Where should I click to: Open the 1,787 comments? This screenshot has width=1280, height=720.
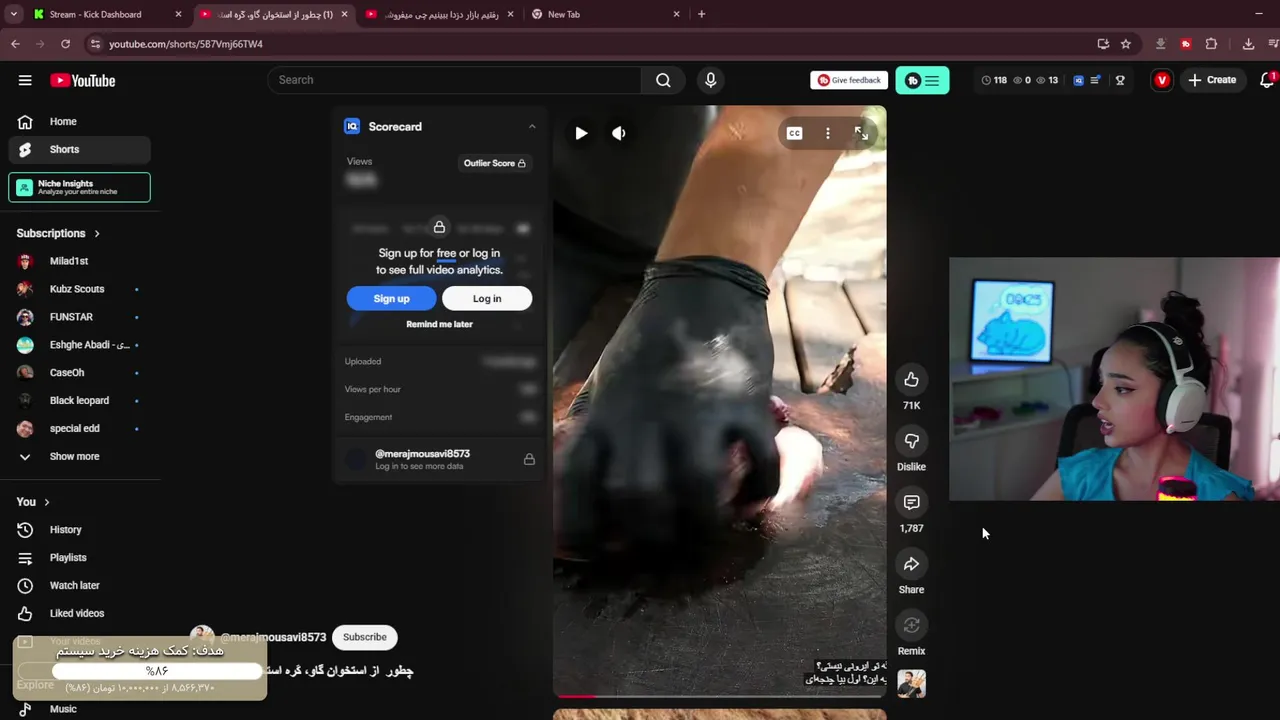(911, 502)
